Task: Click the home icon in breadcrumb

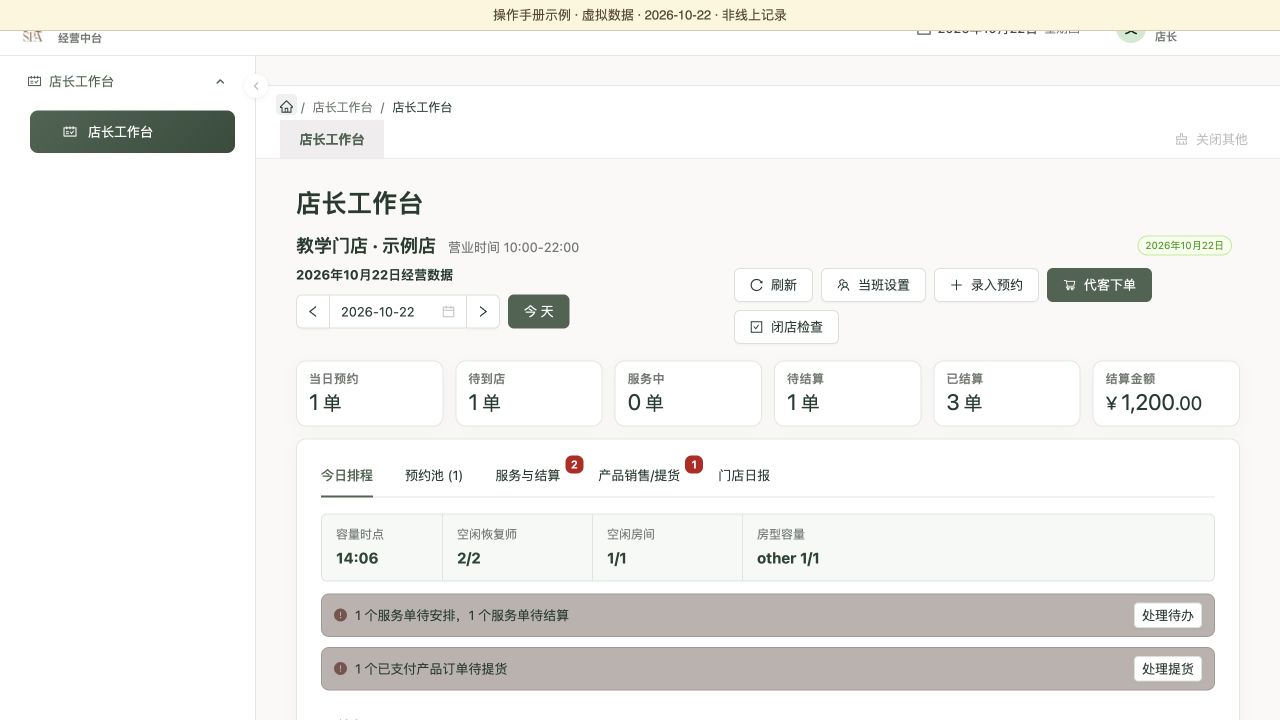Action: (287, 107)
